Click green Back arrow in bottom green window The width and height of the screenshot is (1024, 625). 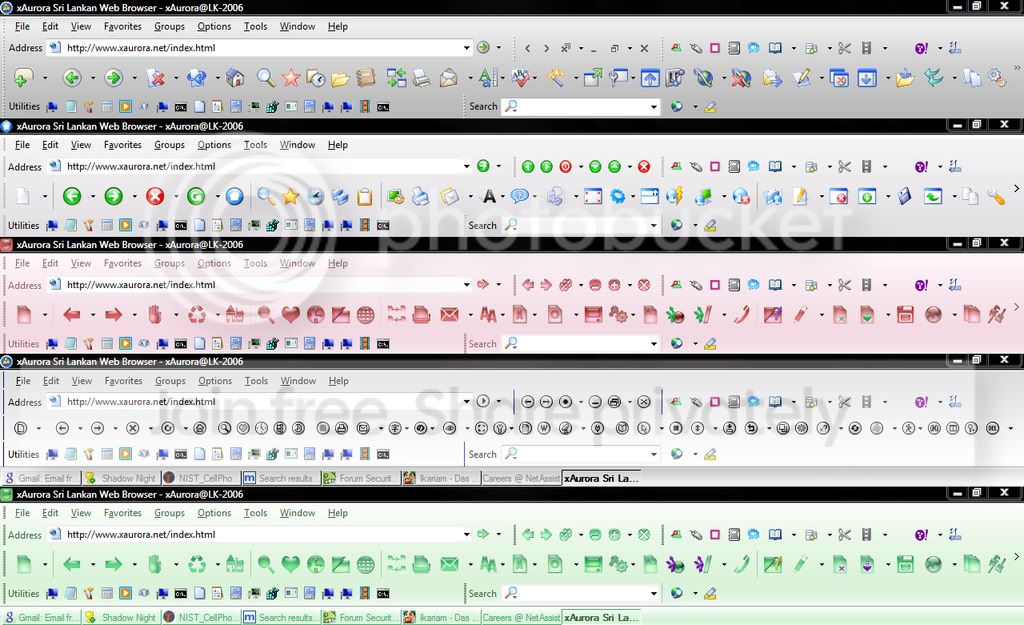point(72,564)
